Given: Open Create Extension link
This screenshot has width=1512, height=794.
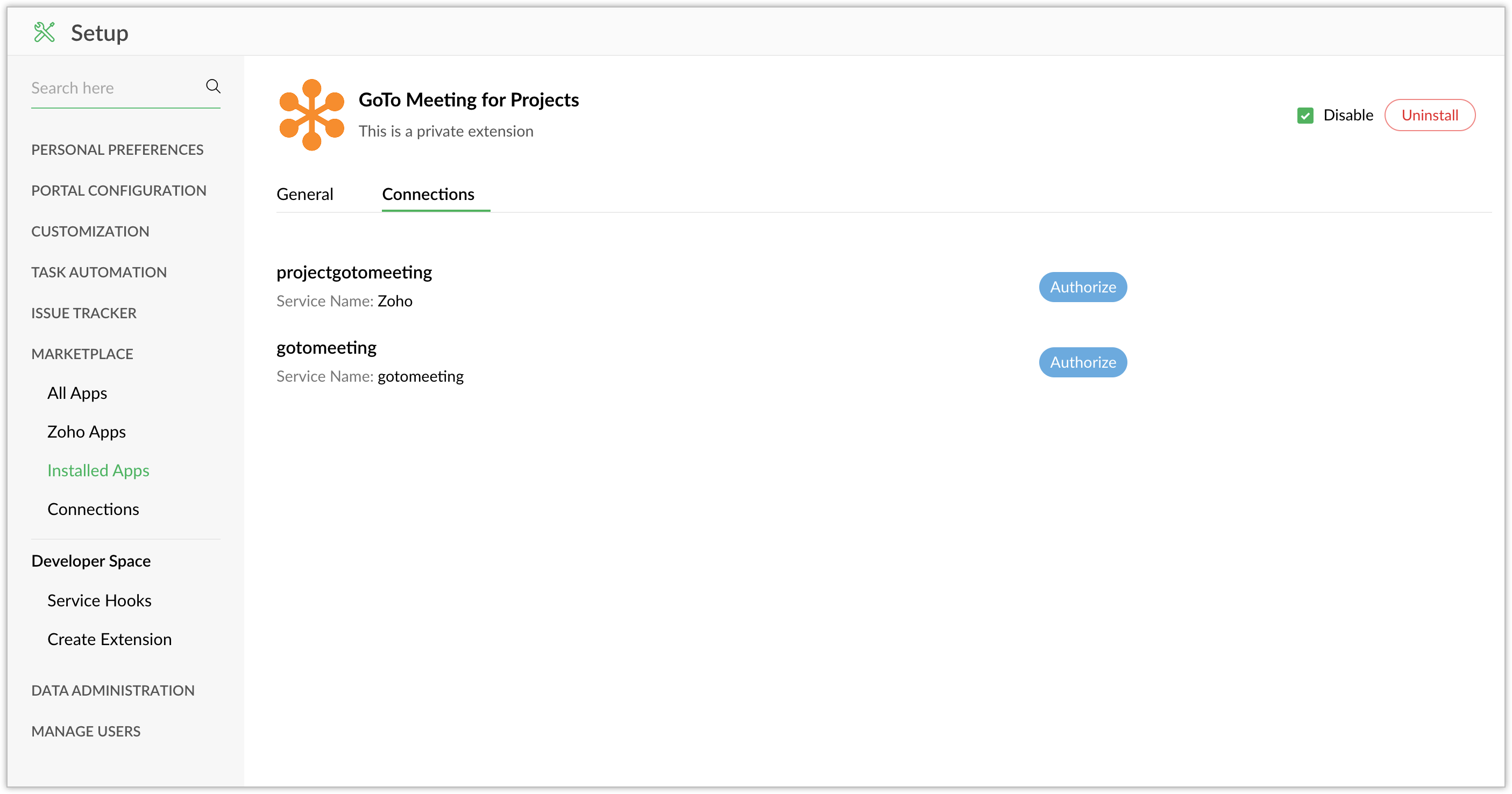Looking at the screenshot, I should pyautogui.click(x=109, y=639).
